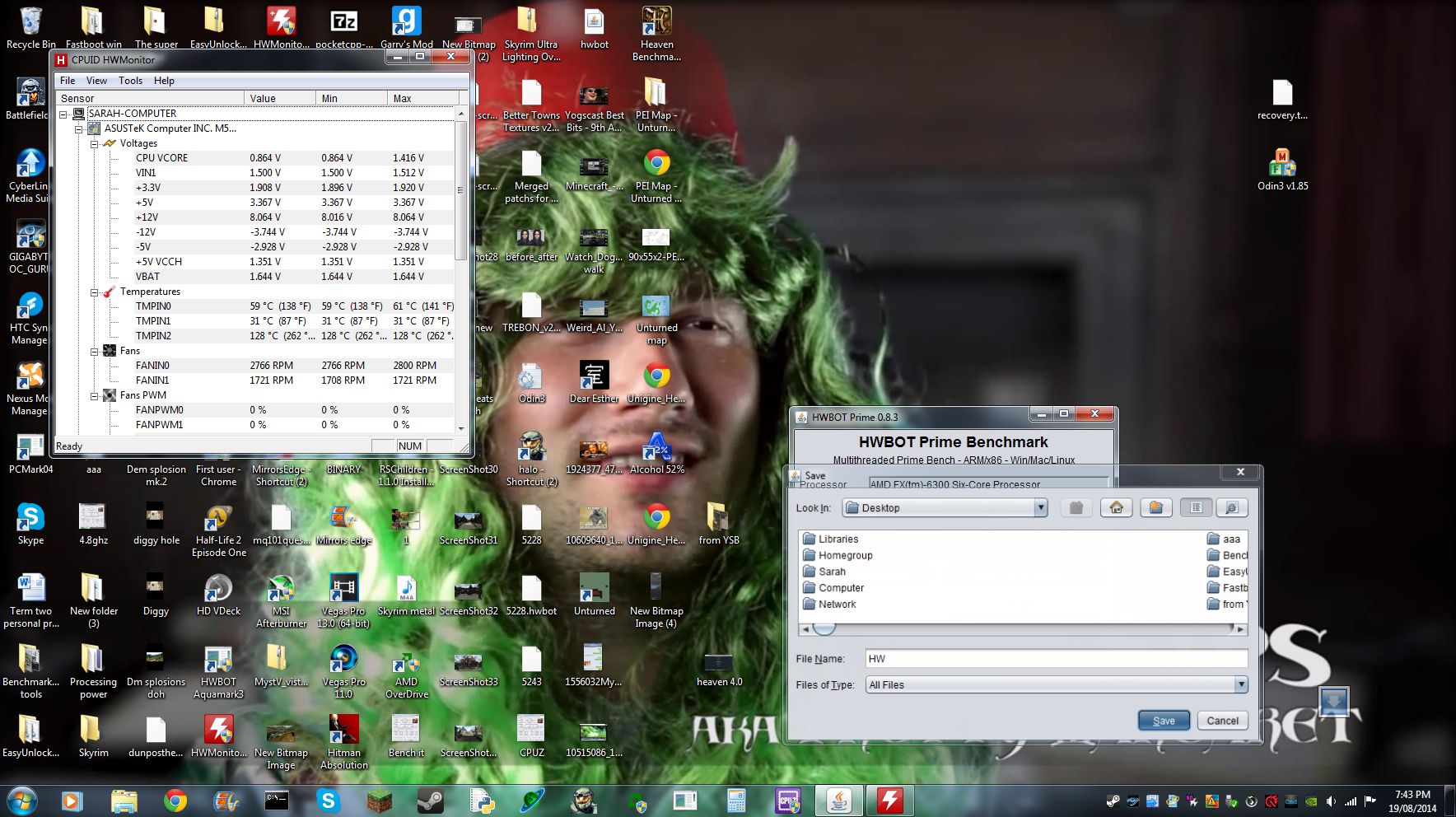Select the Homegroup folder in file list
The width and height of the screenshot is (1456, 817).
coord(838,555)
